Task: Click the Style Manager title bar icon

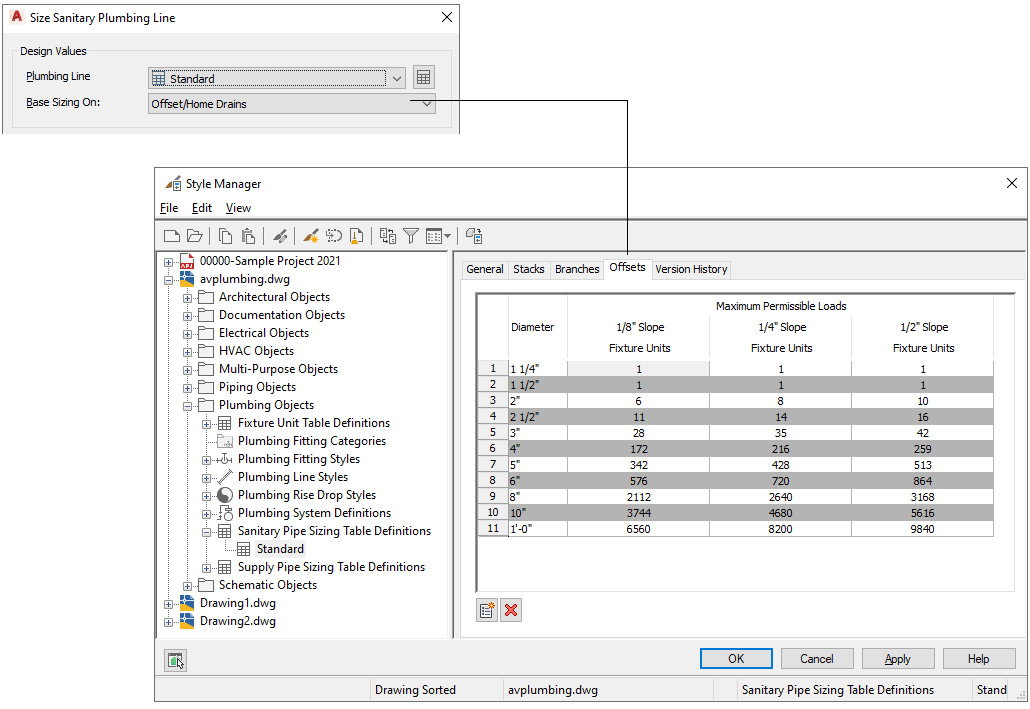Action: (x=173, y=183)
